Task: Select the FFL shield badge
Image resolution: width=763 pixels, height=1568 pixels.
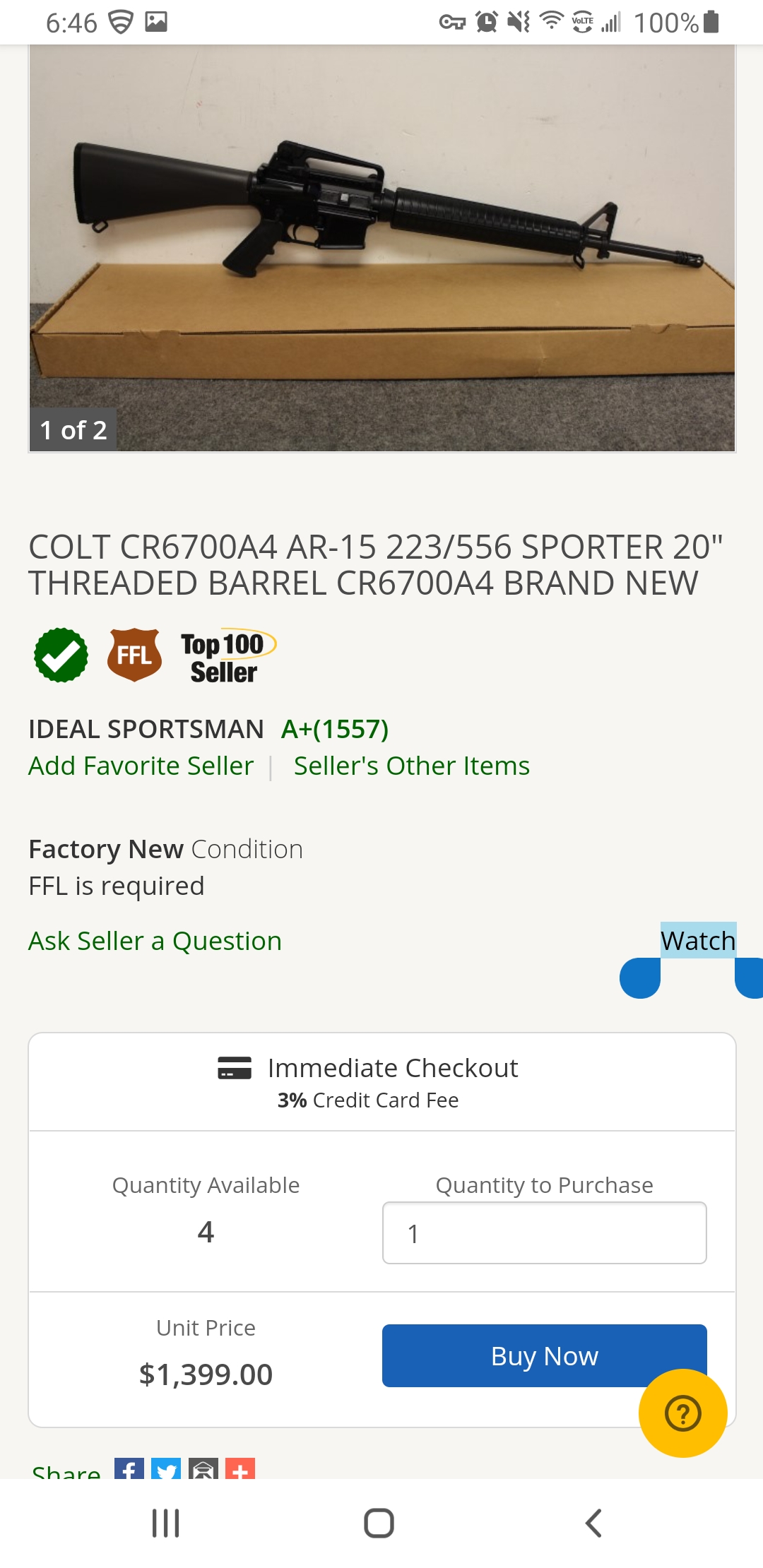Action: (134, 655)
